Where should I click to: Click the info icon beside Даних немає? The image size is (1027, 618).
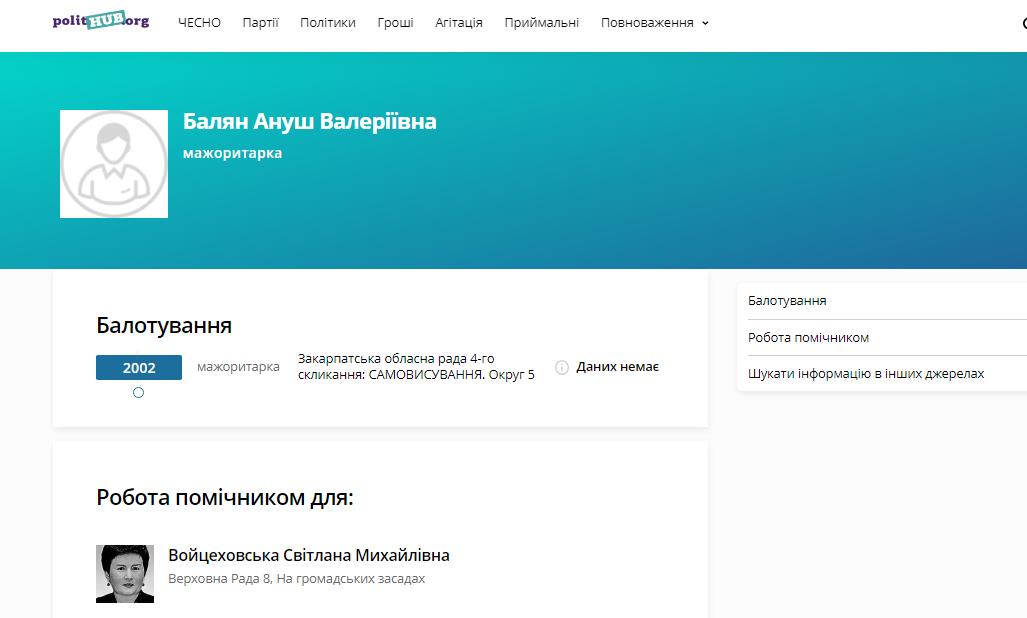562,367
